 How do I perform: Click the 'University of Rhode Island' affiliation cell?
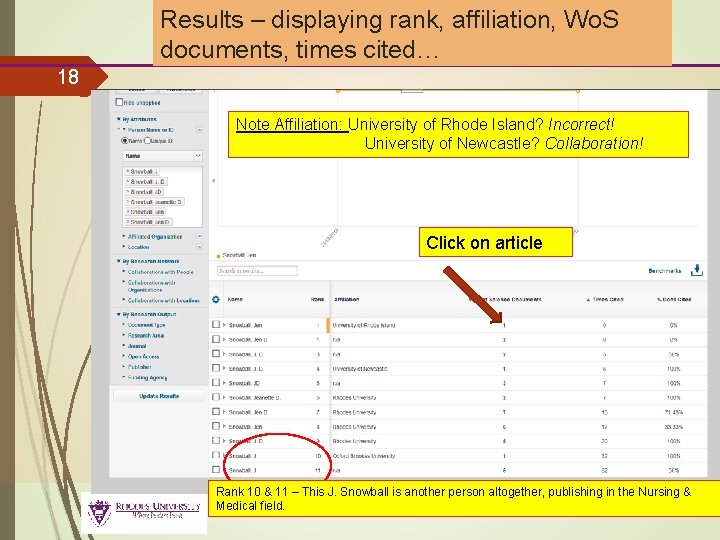point(364,325)
